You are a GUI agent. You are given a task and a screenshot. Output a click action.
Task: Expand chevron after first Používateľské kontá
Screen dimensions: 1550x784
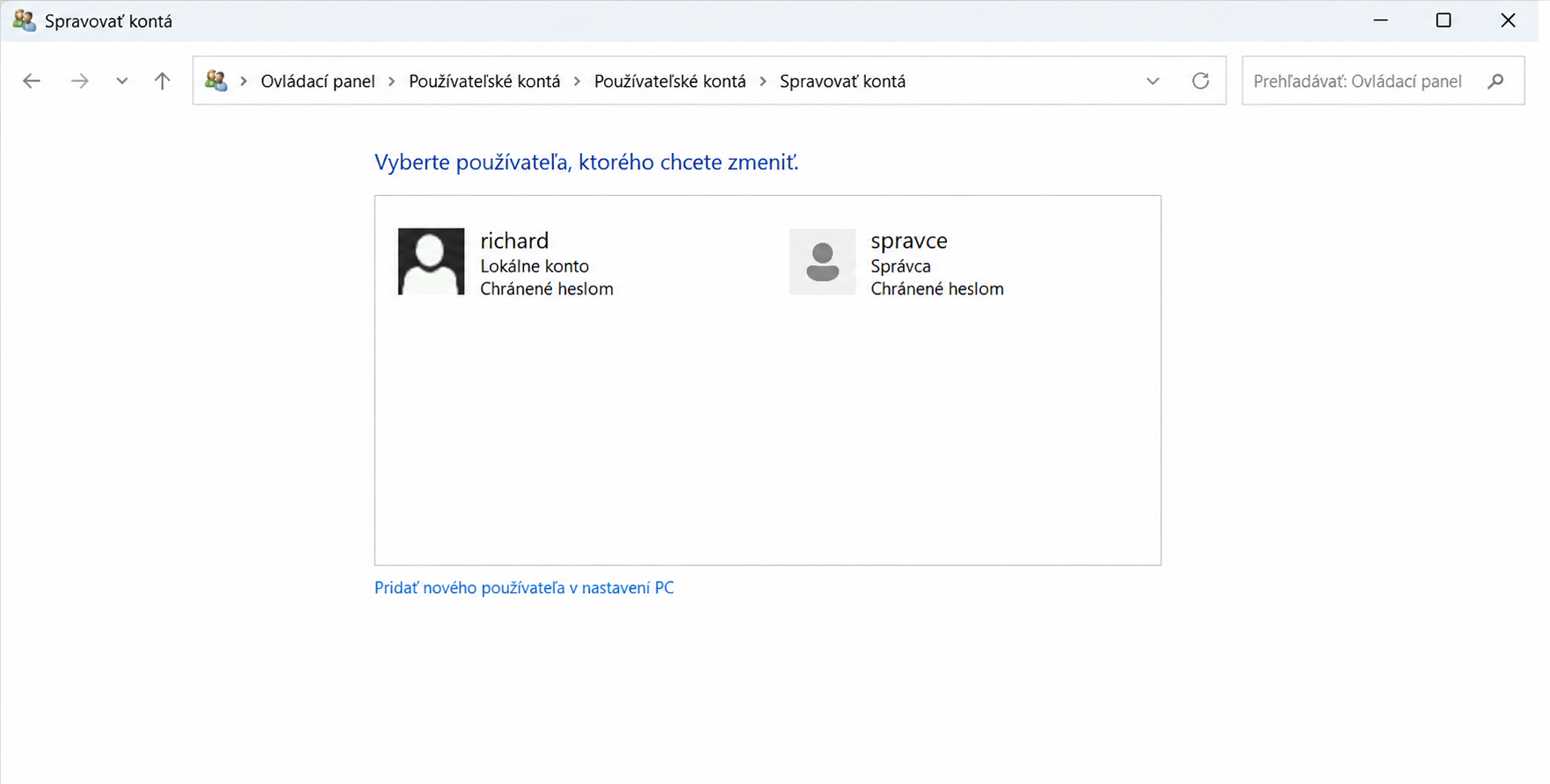click(577, 81)
